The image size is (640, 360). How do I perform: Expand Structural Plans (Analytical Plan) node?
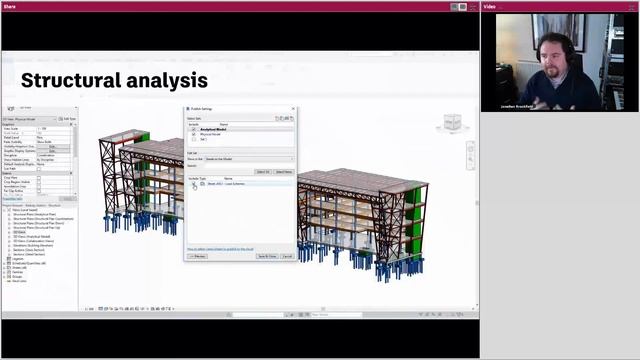click(9, 214)
